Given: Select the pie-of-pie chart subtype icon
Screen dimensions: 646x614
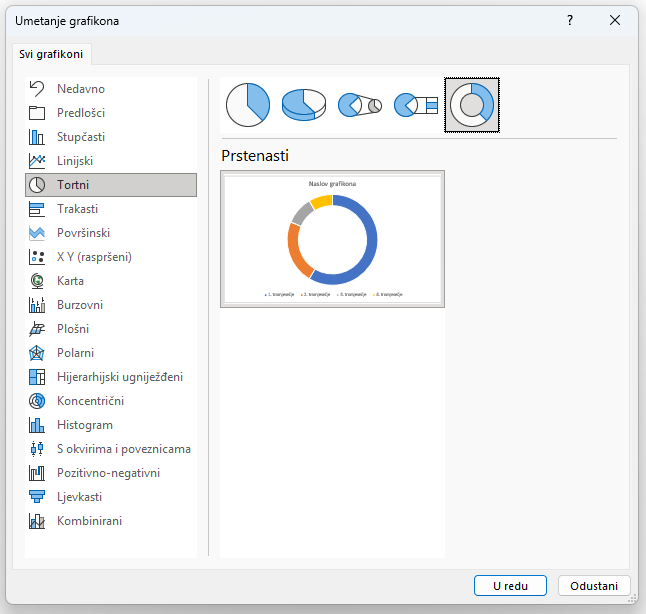Looking at the screenshot, I should 360,105.
